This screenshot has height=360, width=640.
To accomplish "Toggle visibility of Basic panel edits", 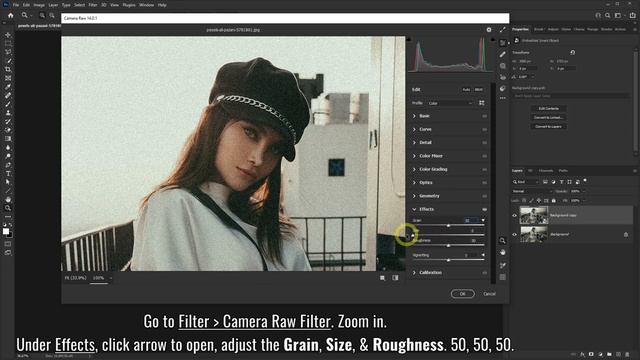I will (484, 116).
